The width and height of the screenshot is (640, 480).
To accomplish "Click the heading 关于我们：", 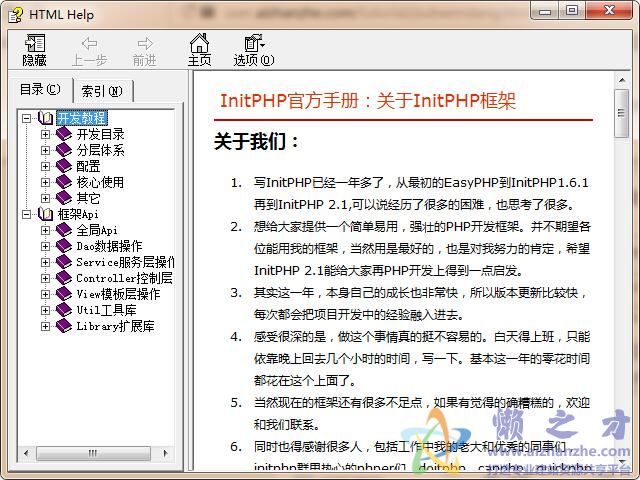I will coord(257,142).
